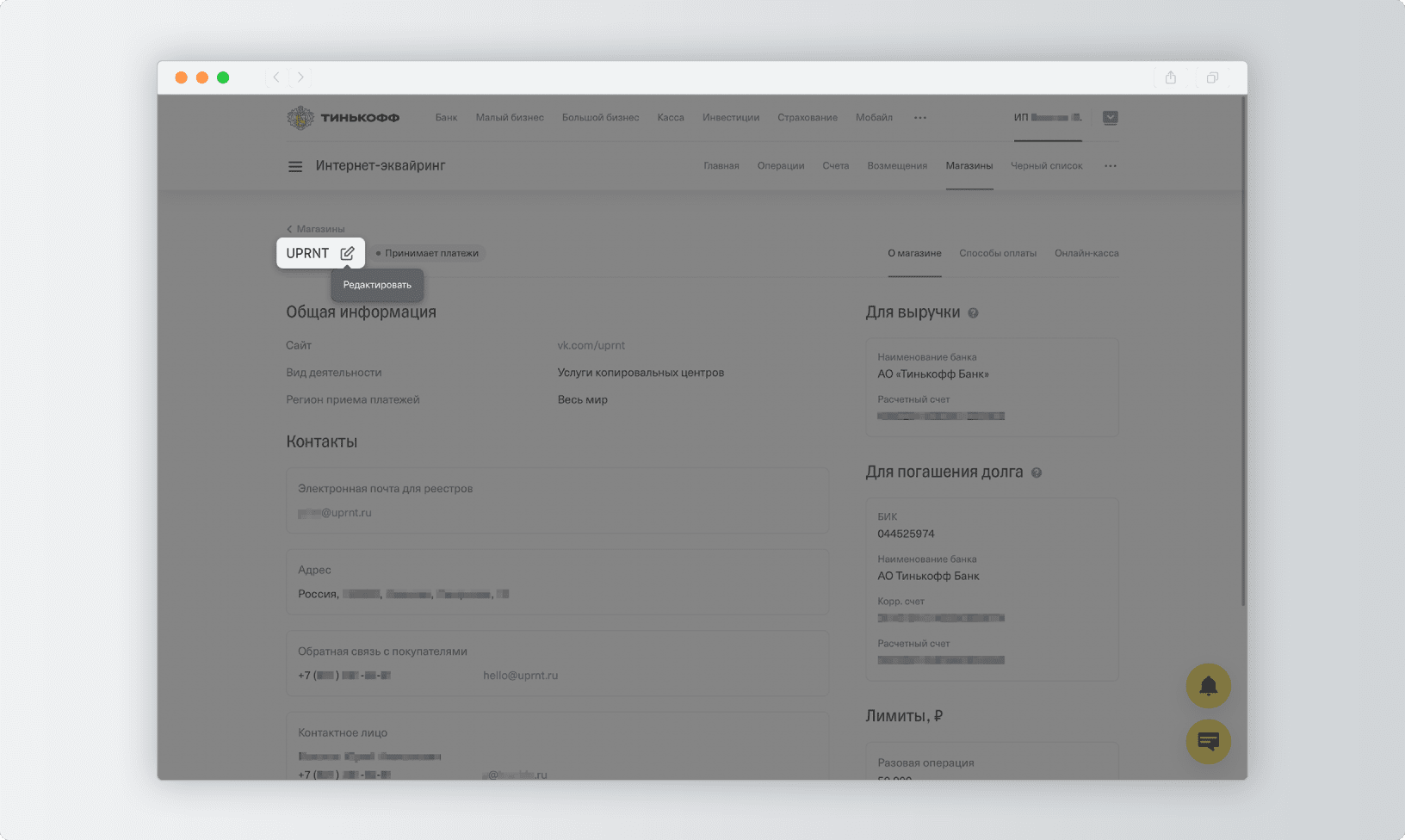Image resolution: width=1405 pixels, height=840 pixels.
Task: Click the UPRNT store name
Action: [x=307, y=253]
